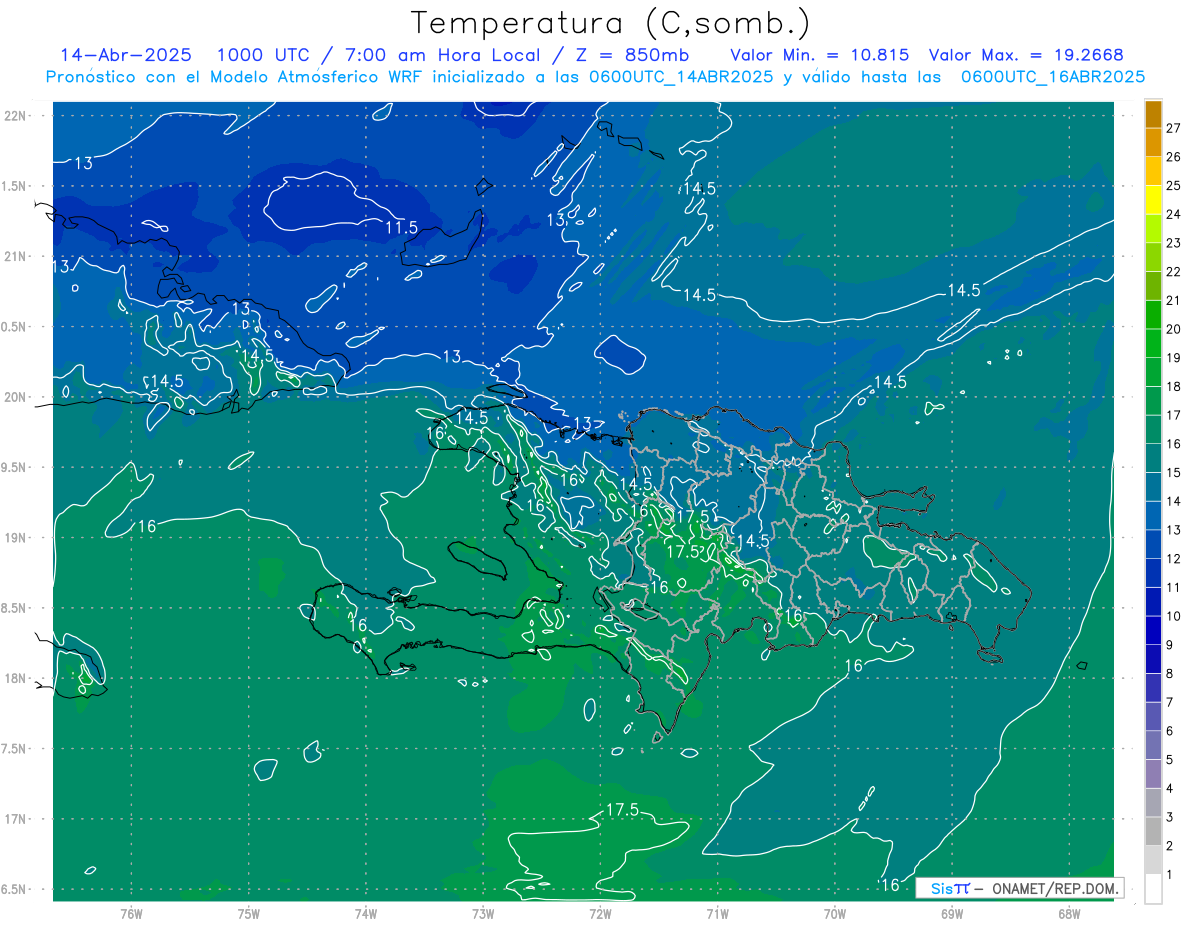Click legend value '24' on color scale
Image resolution: width=1200 pixels, height=927 pixels.
[1174, 214]
